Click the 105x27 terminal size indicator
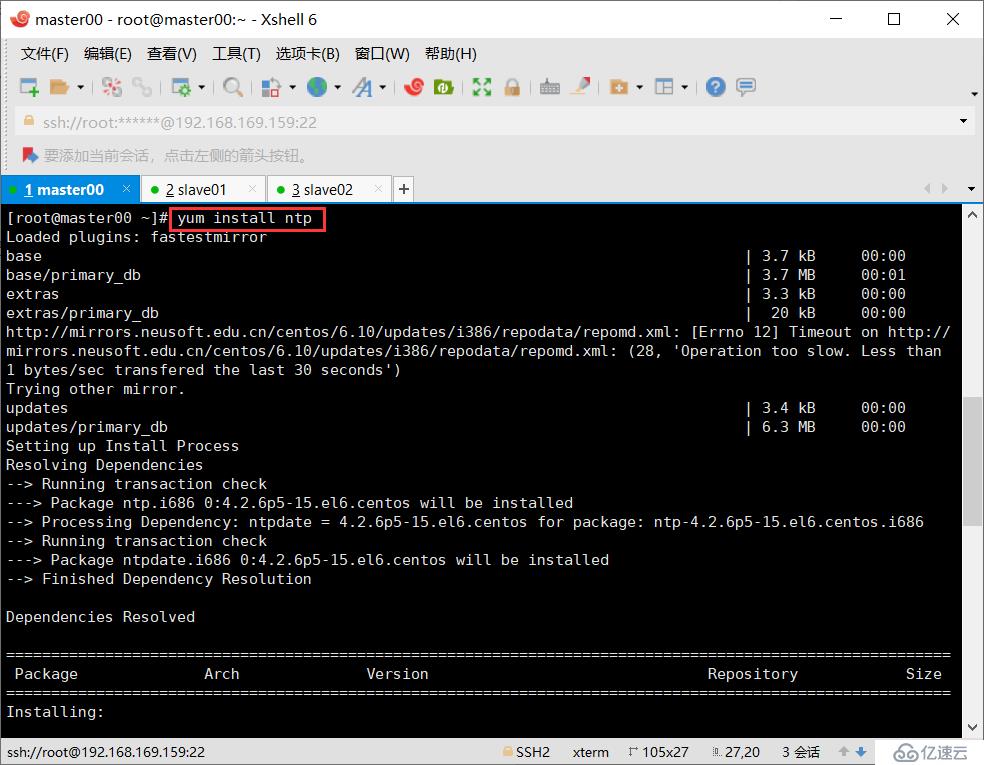The height and width of the screenshot is (765, 984). tap(658, 752)
